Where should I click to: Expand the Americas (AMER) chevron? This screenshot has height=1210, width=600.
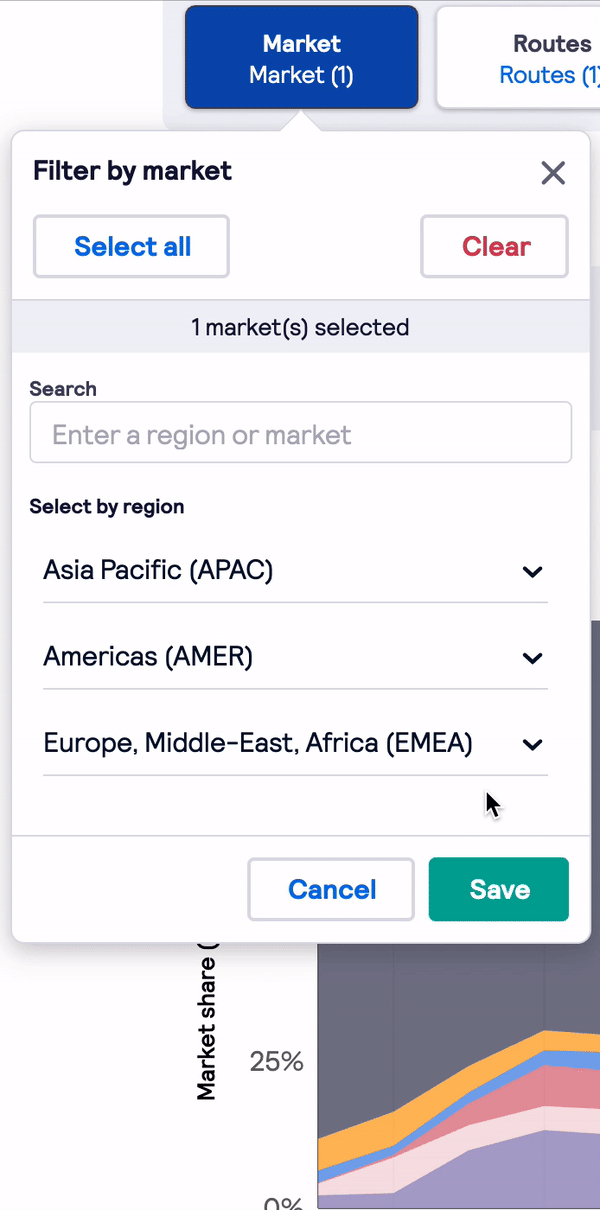[x=533, y=658]
